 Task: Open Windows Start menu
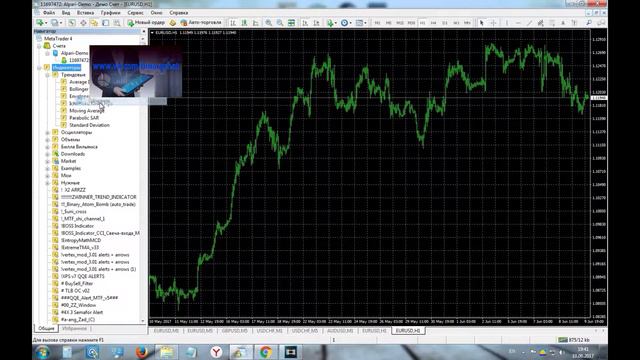tap(42, 352)
